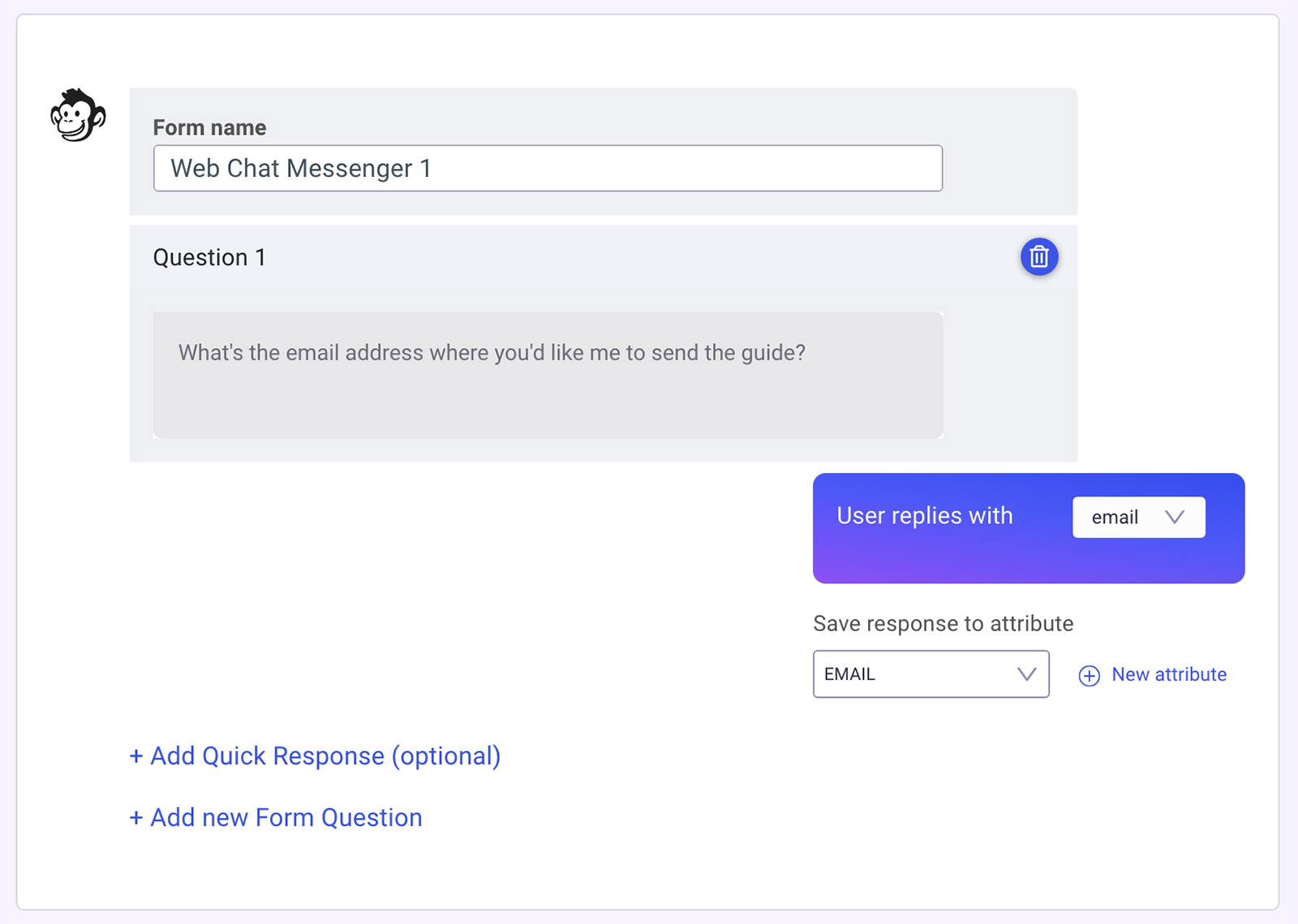Click the Question 1 header label
1298x924 pixels.
tap(209, 257)
